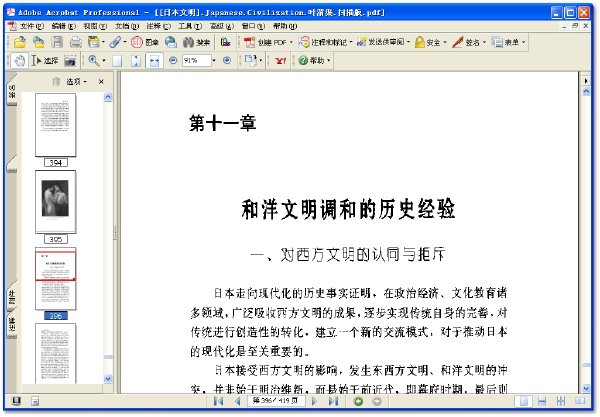Close the thumbnail panel with X
This screenshot has height=417, width=600.
(x=101, y=81)
